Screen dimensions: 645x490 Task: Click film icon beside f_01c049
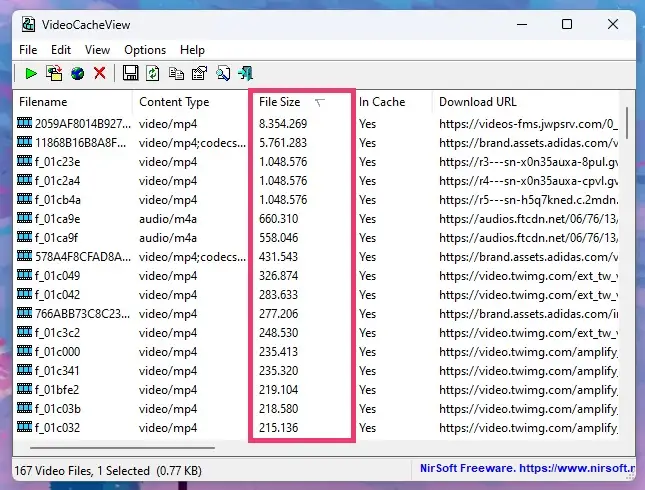pos(24,275)
